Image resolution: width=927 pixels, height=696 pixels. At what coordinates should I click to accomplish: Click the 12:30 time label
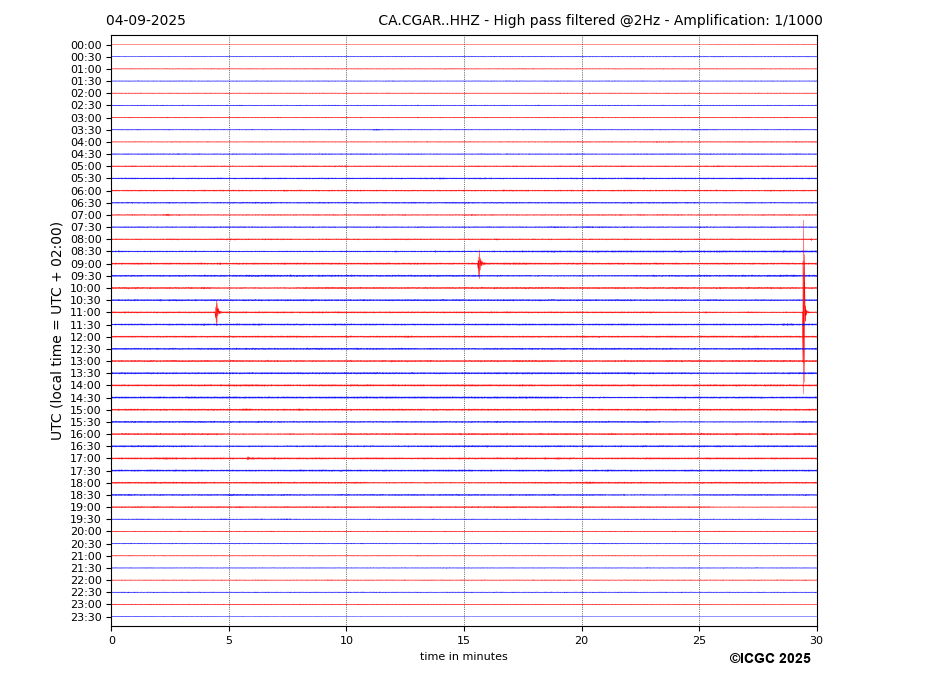pos(86,349)
